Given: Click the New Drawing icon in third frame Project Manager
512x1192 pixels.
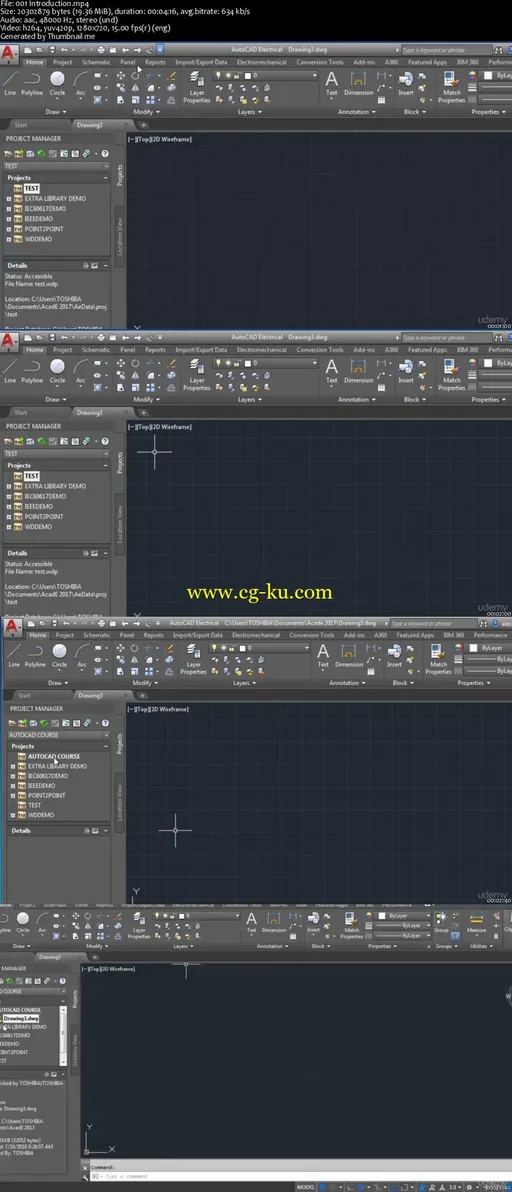Looking at the screenshot, I should 33,723.
